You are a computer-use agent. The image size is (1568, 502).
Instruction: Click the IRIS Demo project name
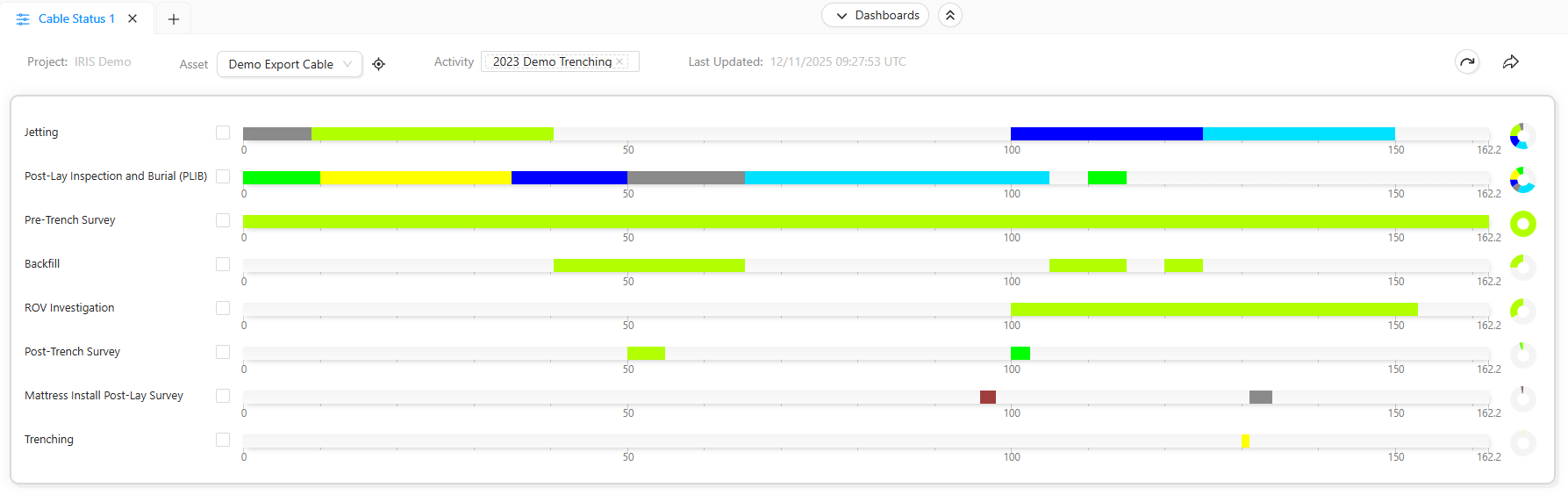coord(103,61)
